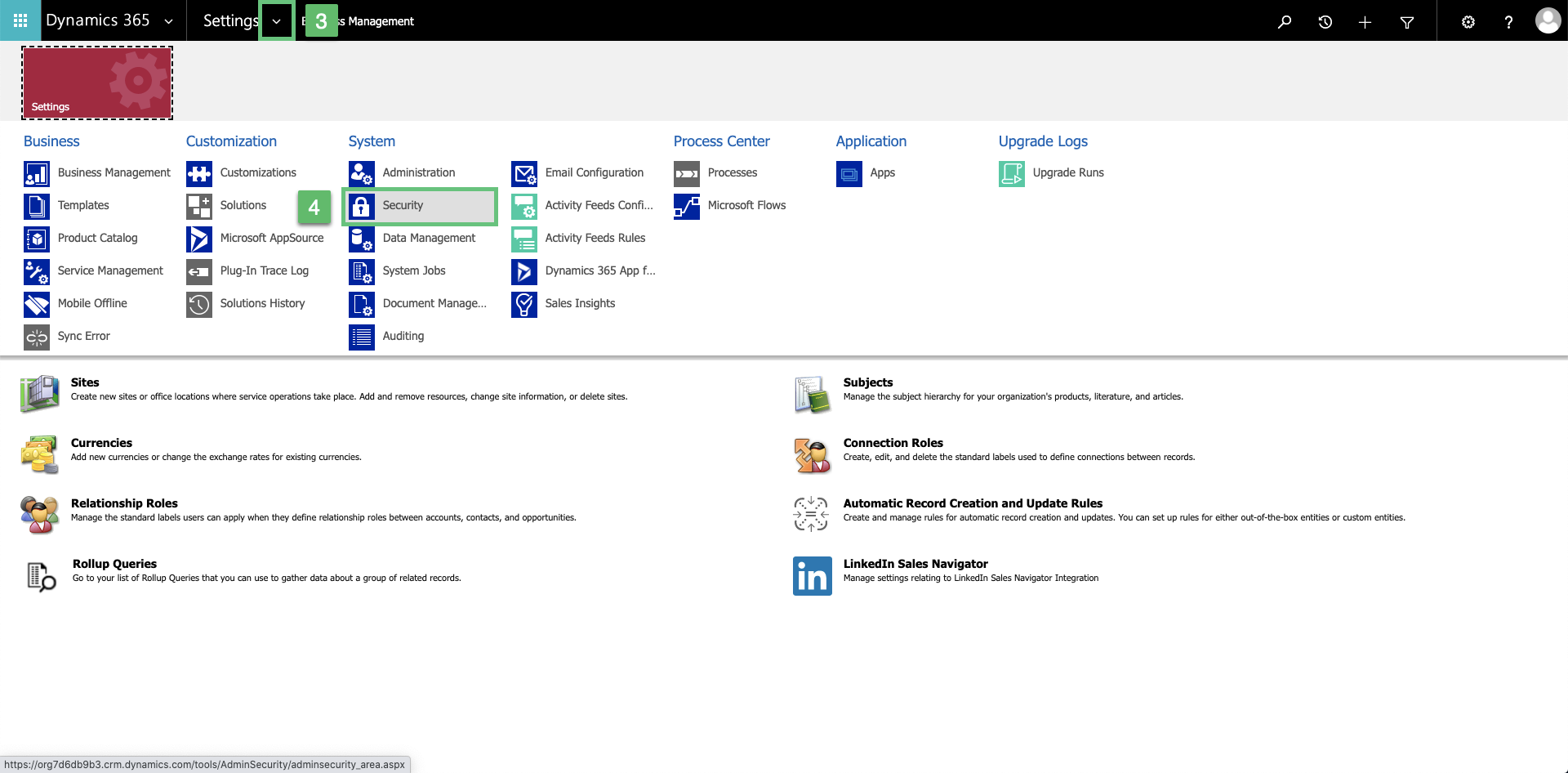Click the Administration icon
1568x773 pixels.
click(362, 174)
